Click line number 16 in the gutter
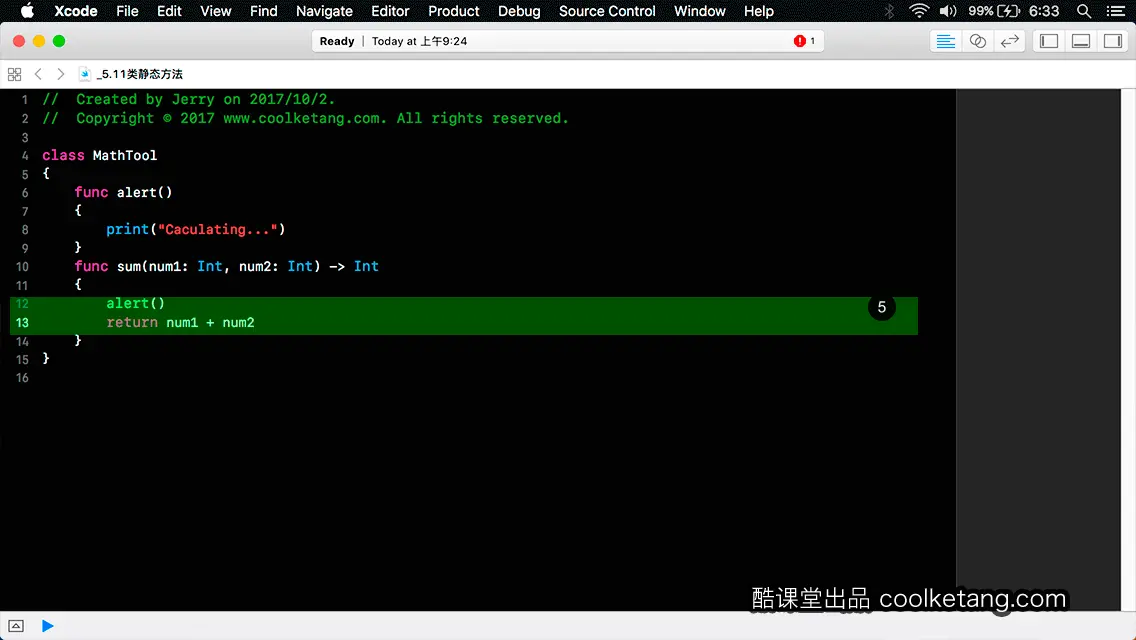 point(22,378)
